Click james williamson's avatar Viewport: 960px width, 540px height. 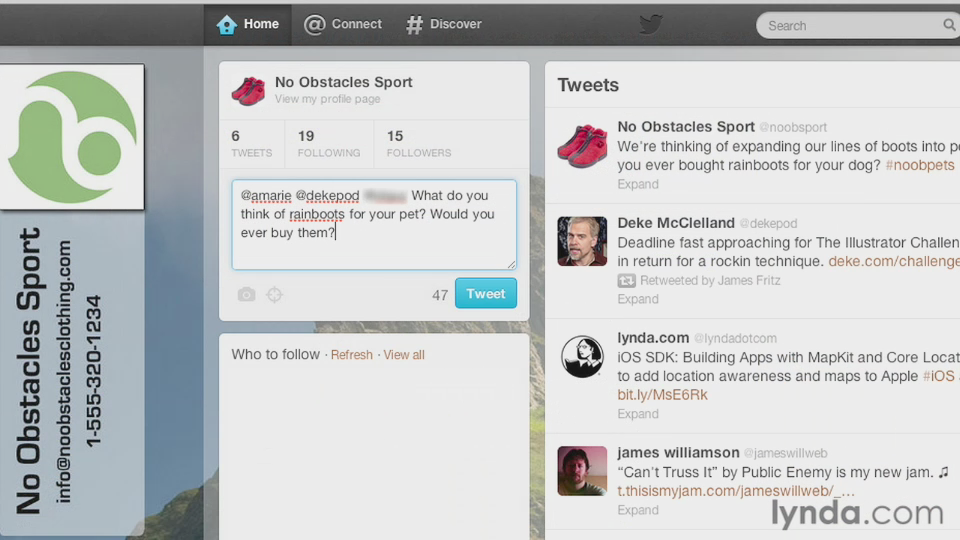point(582,471)
